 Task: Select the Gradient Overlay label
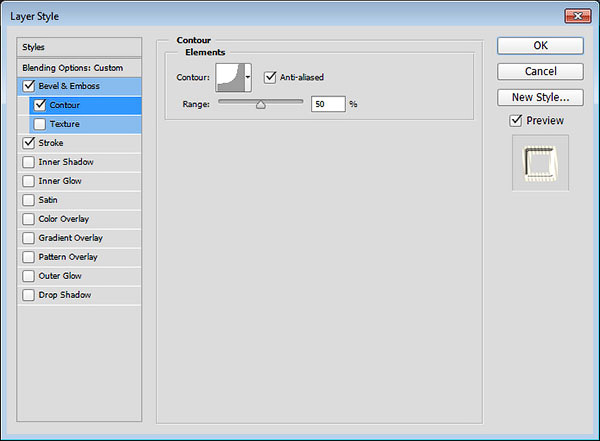pyautogui.click(x=70, y=238)
